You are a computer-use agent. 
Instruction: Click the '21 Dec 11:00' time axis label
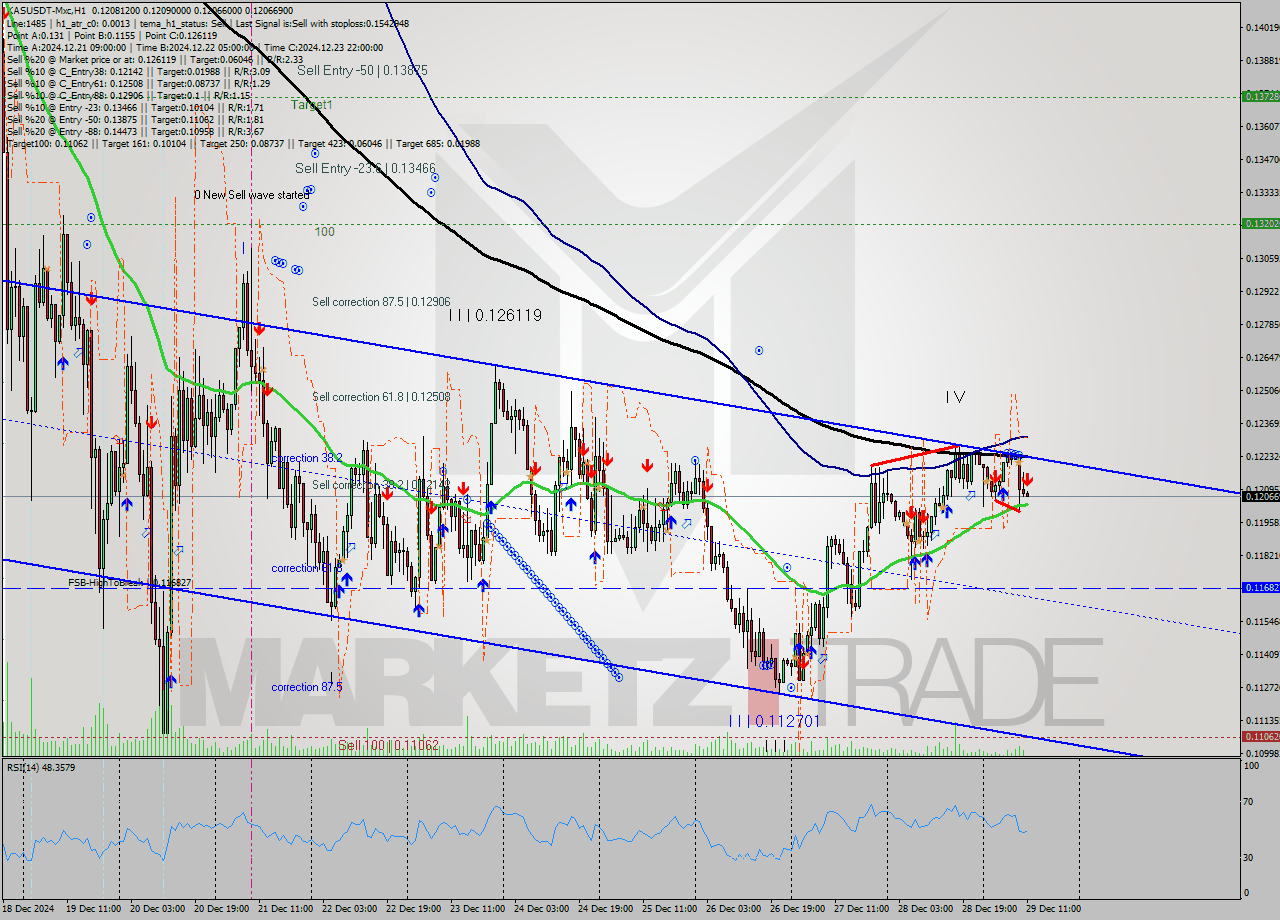click(285, 909)
